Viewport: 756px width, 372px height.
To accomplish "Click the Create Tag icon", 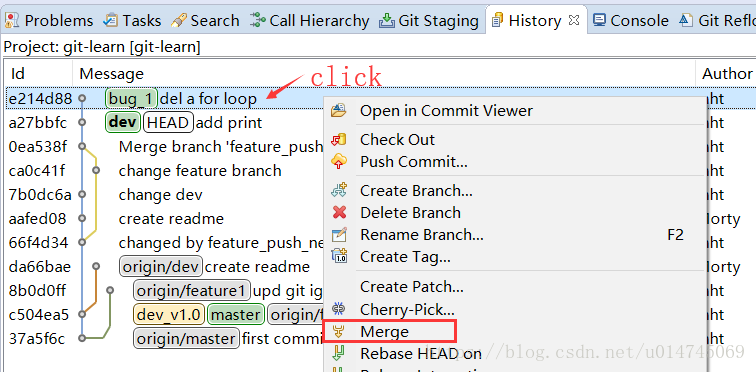I will click(x=339, y=256).
